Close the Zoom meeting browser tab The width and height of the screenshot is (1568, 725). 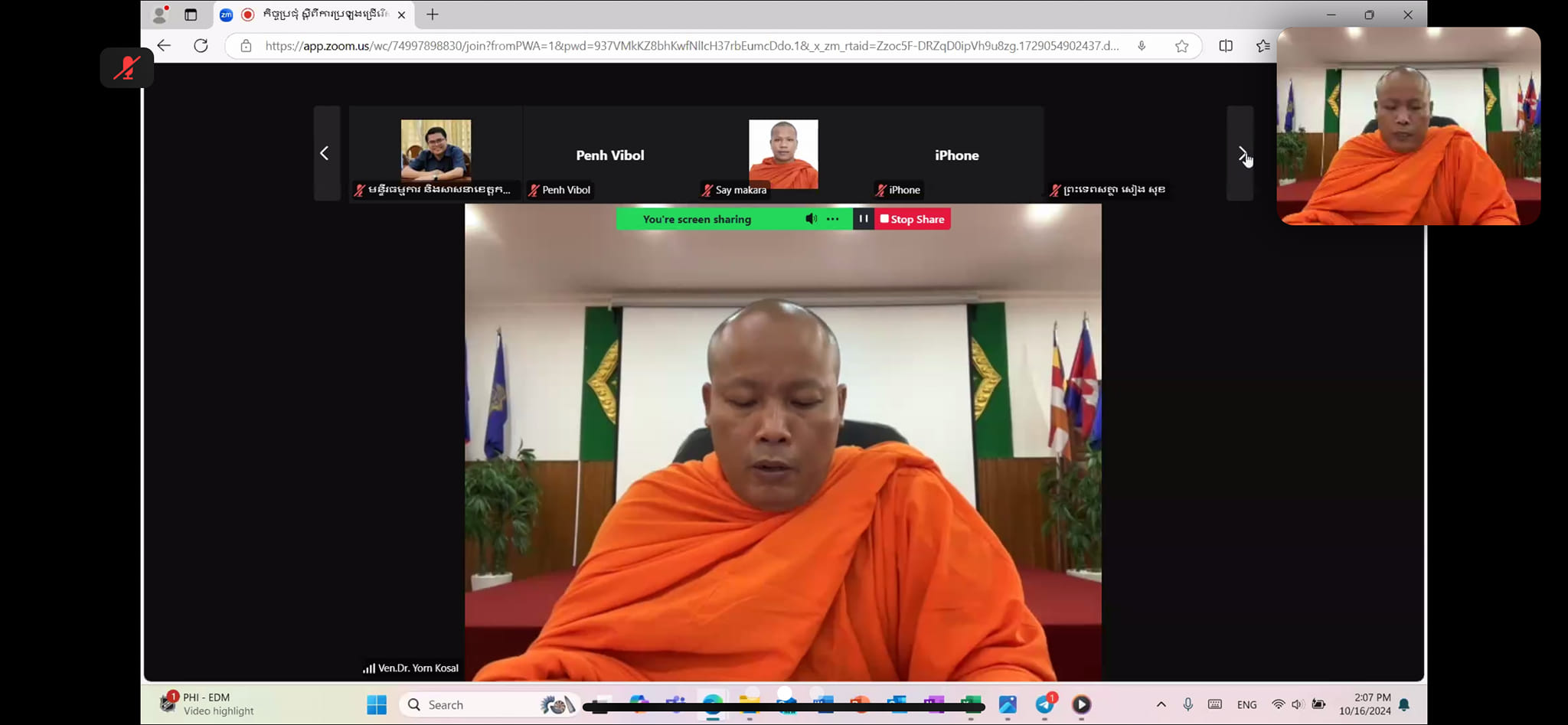(401, 15)
